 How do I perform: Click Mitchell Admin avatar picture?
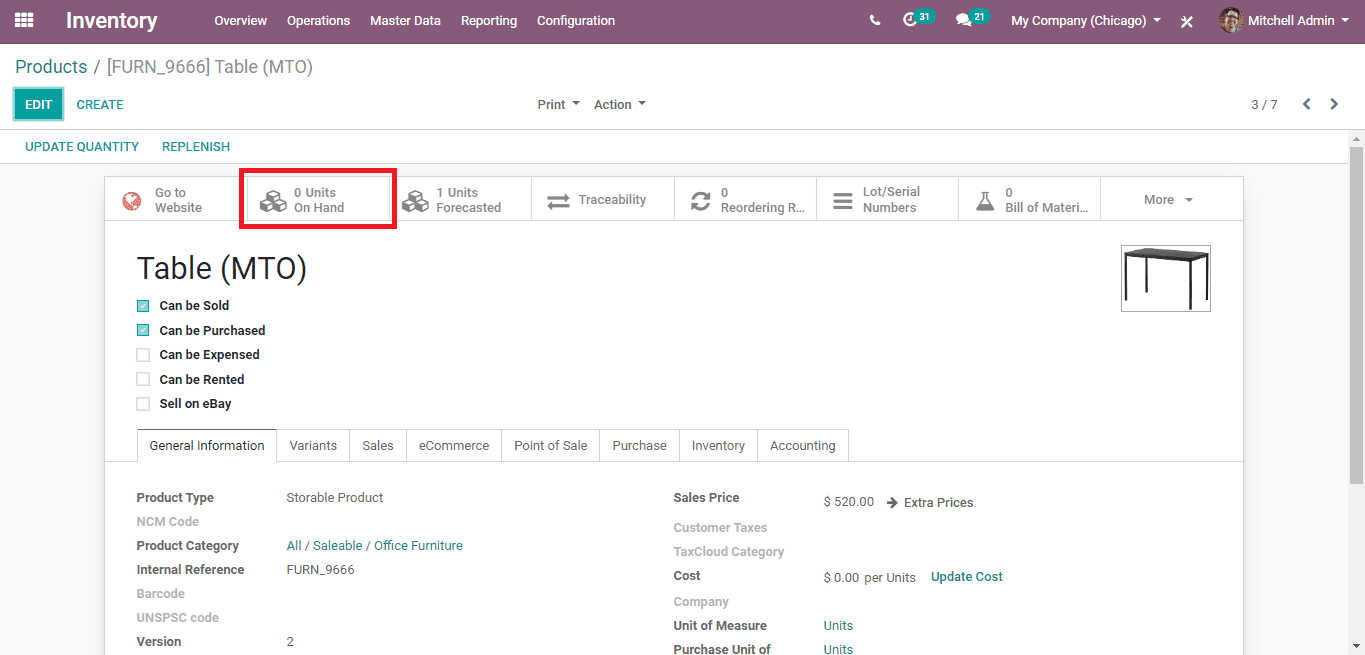pos(1231,20)
